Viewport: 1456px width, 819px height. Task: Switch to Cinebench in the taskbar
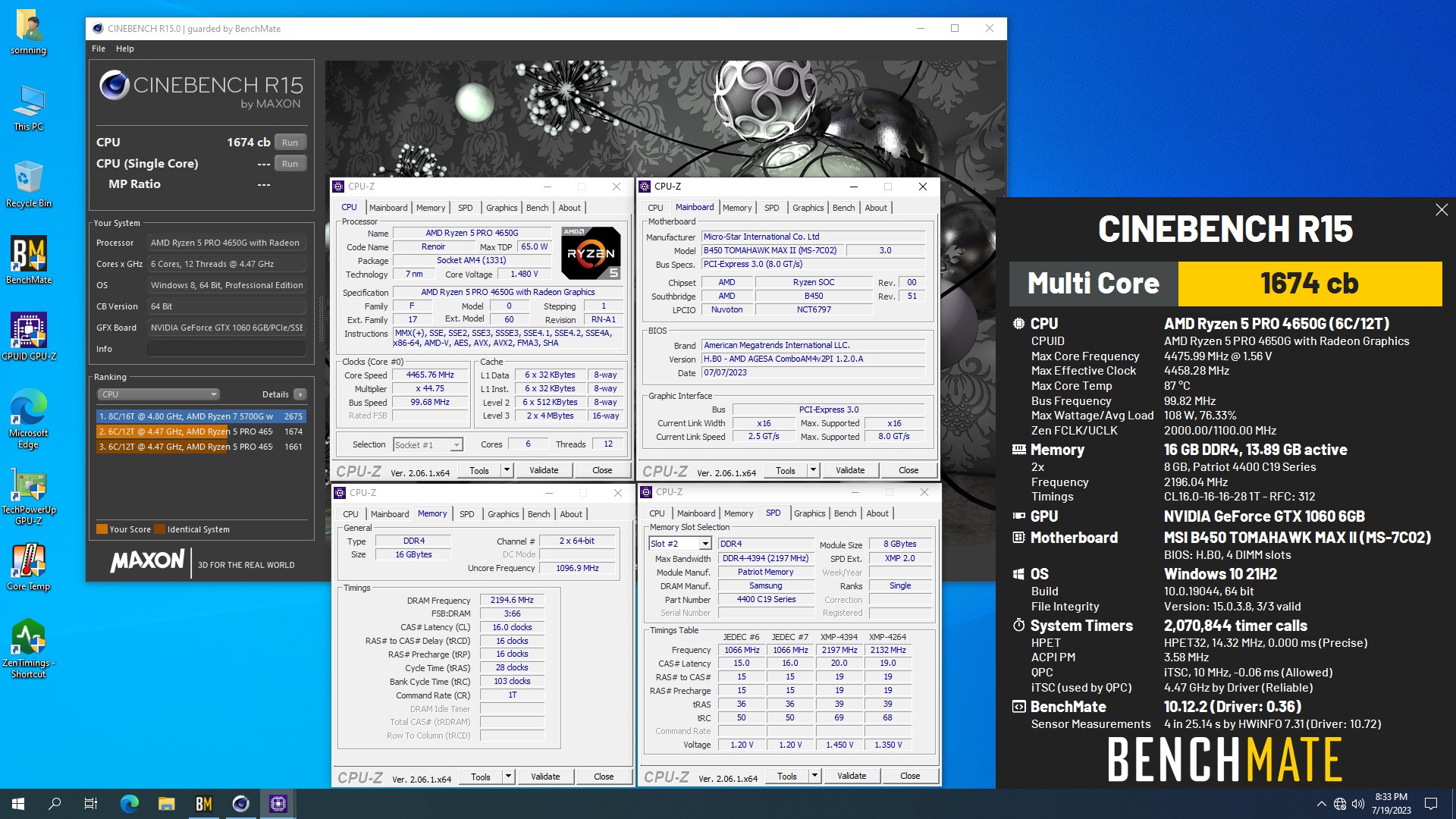coord(241,804)
